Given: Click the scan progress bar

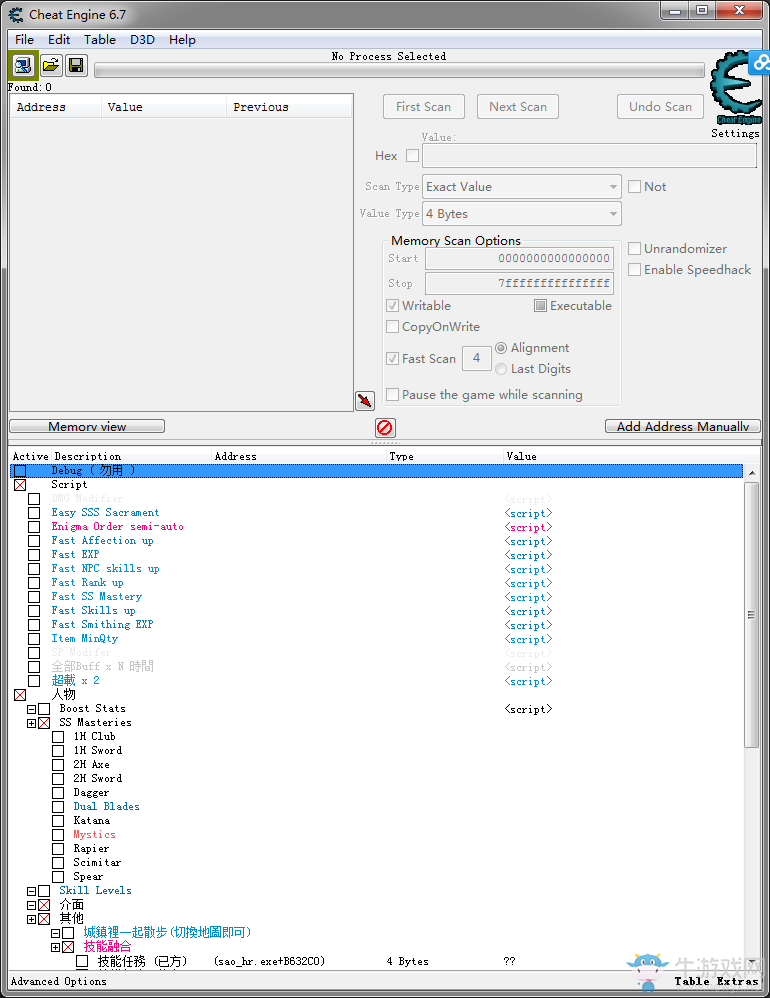Looking at the screenshot, I should pyautogui.click(x=399, y=70).
